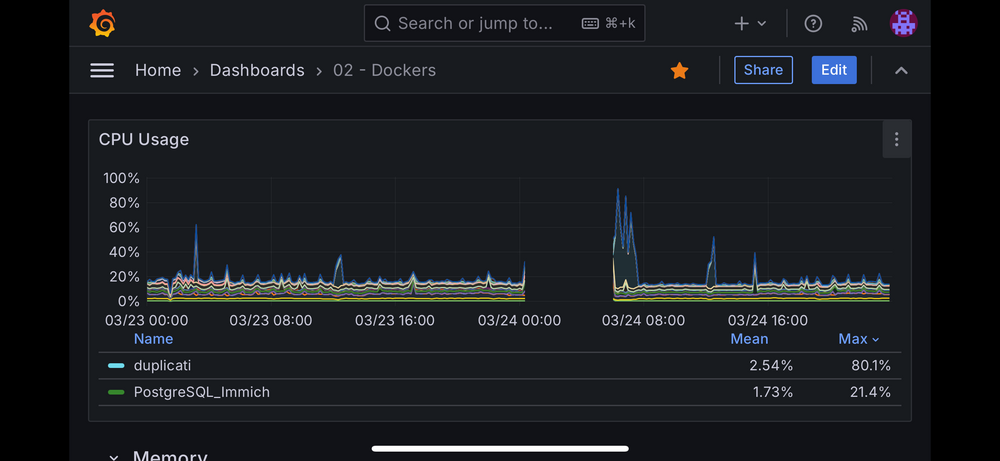Sort legend by Max column
This screenshot has height=461, width=1000.
(858, 339)
